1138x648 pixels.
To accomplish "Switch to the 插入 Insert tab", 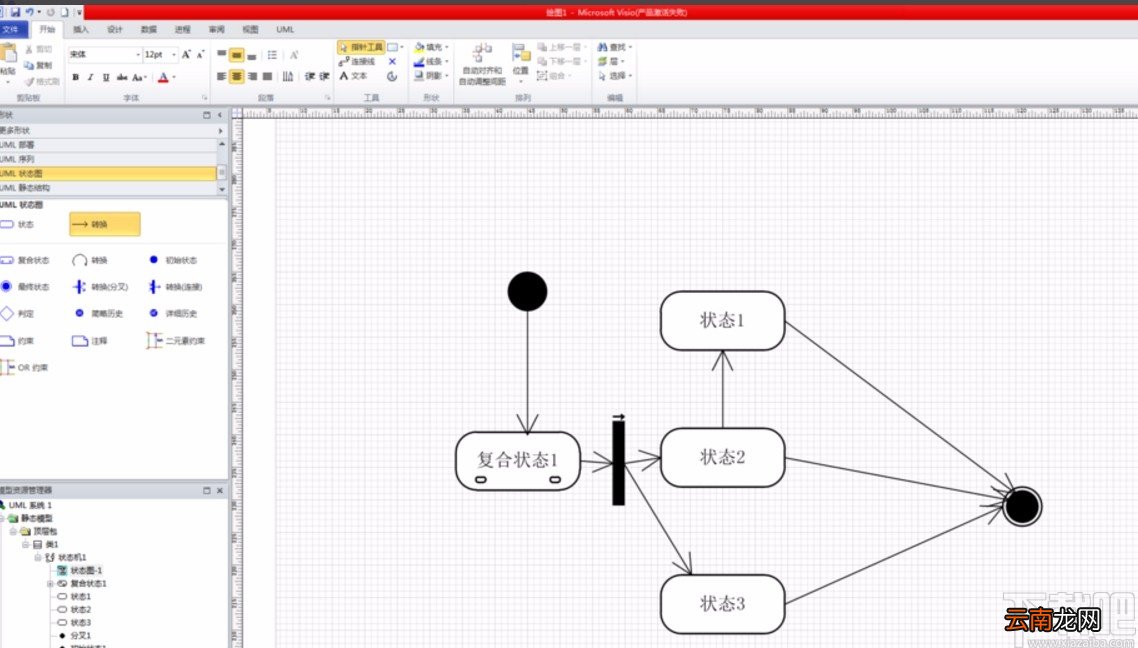I will (81, 30).
